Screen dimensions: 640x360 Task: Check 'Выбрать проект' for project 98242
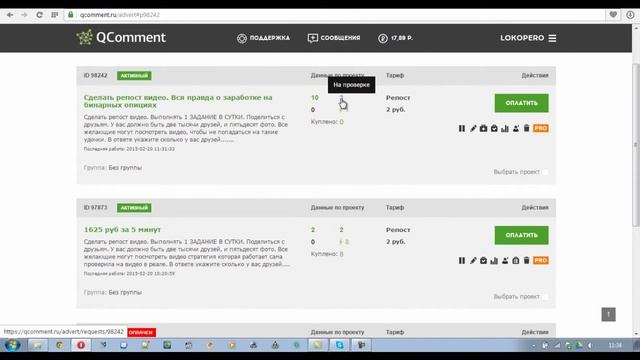pos(545,172)
